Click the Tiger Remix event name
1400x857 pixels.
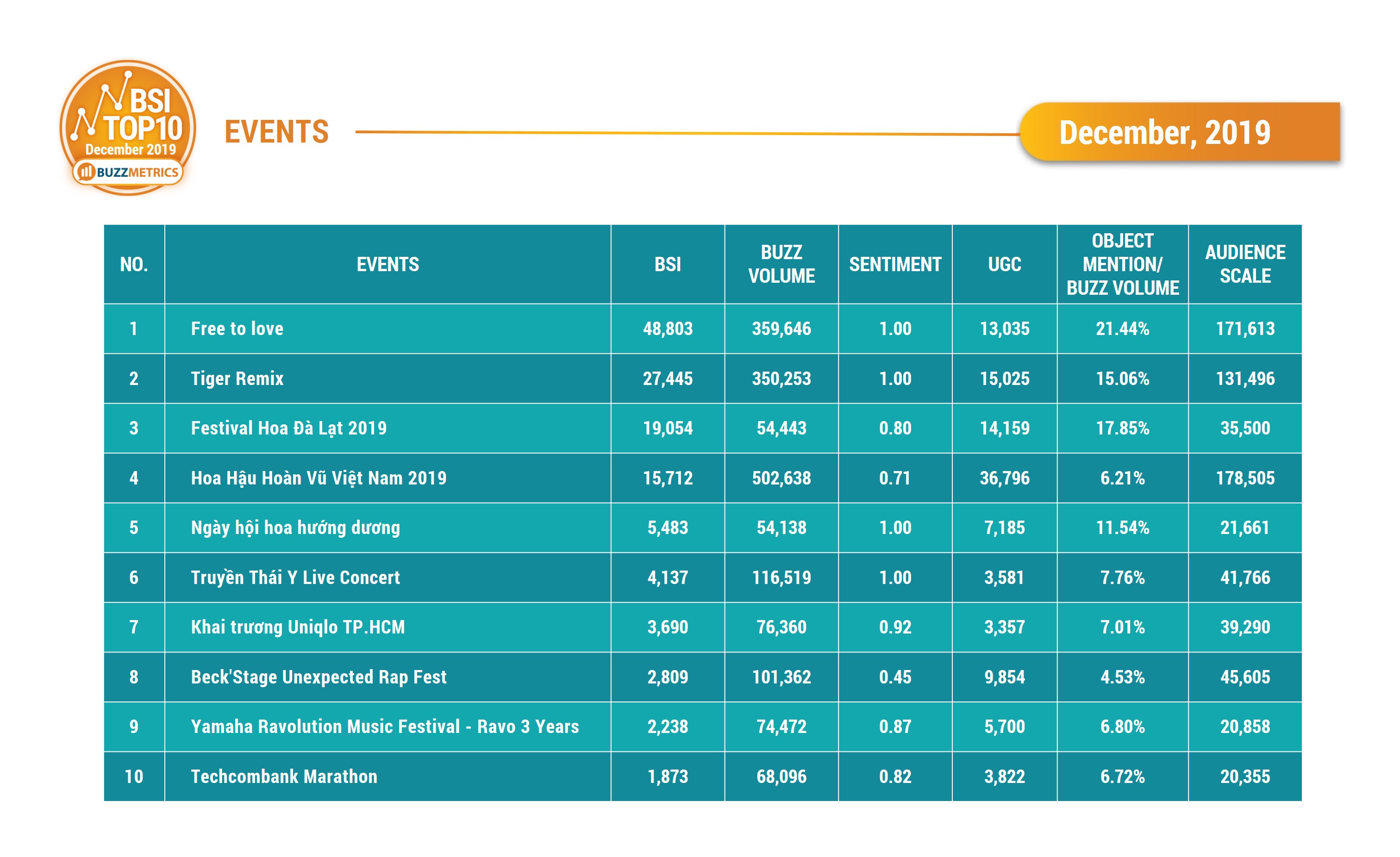tap(237, 379)
